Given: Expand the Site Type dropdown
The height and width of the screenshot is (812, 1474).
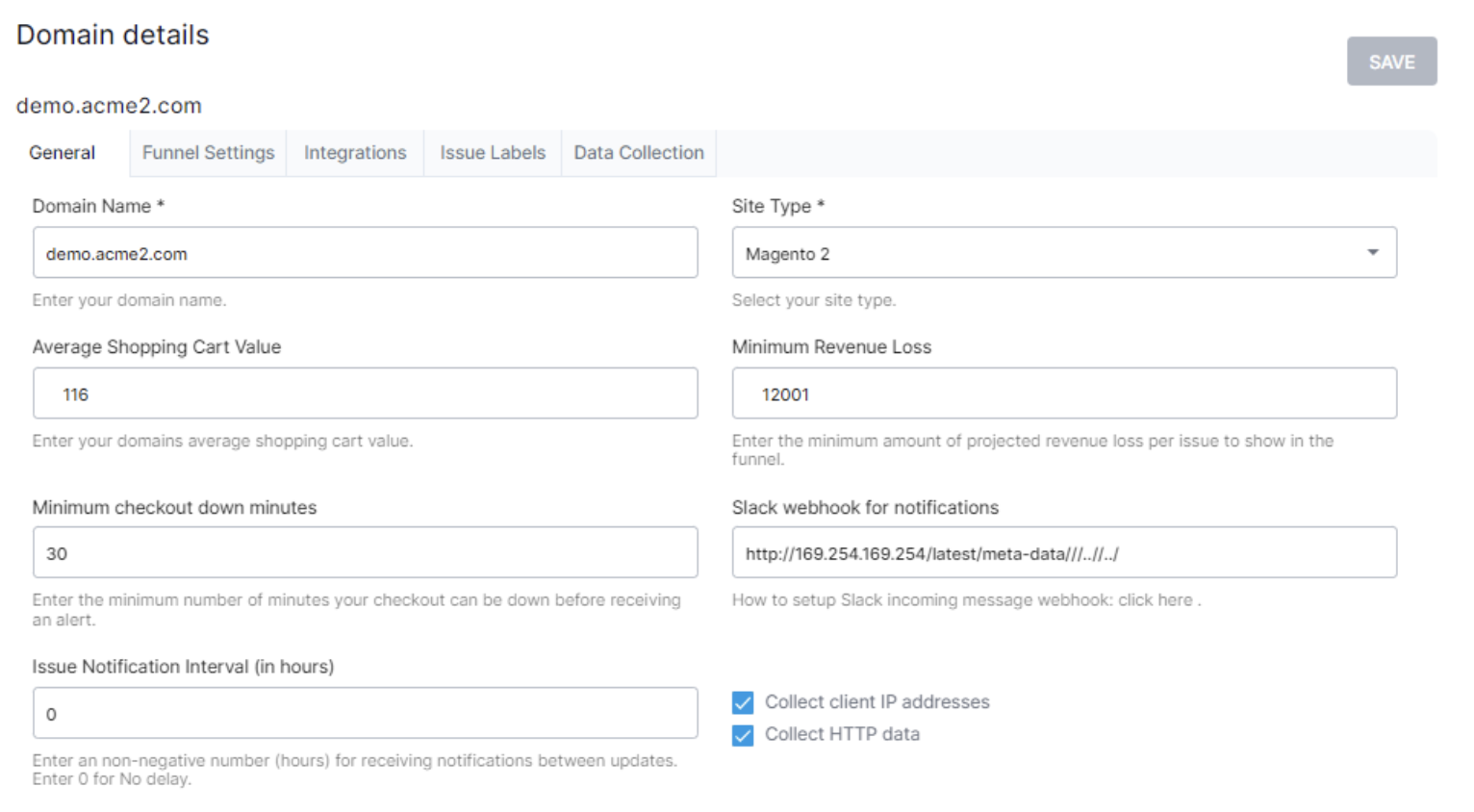Looking at the screenshot, I should tap(1063, 253).
